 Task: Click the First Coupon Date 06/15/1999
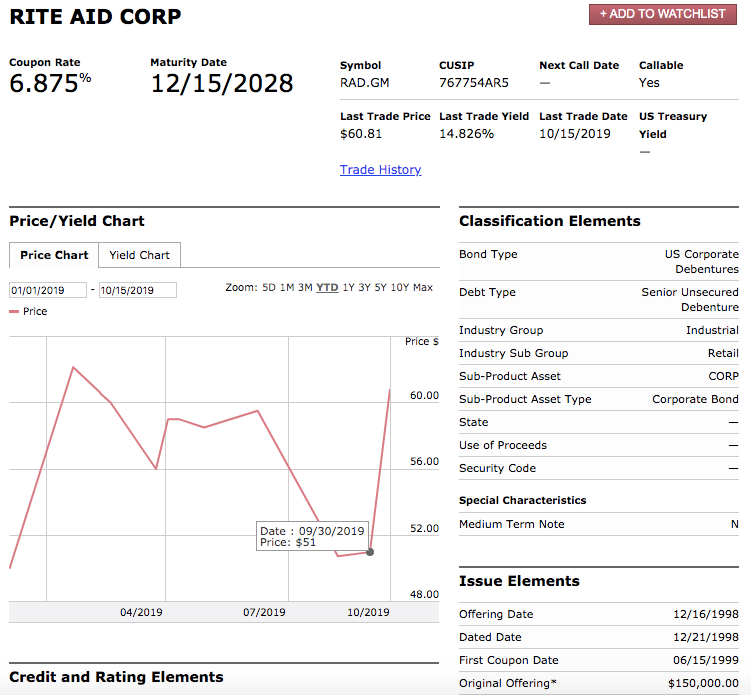[705, 660]
